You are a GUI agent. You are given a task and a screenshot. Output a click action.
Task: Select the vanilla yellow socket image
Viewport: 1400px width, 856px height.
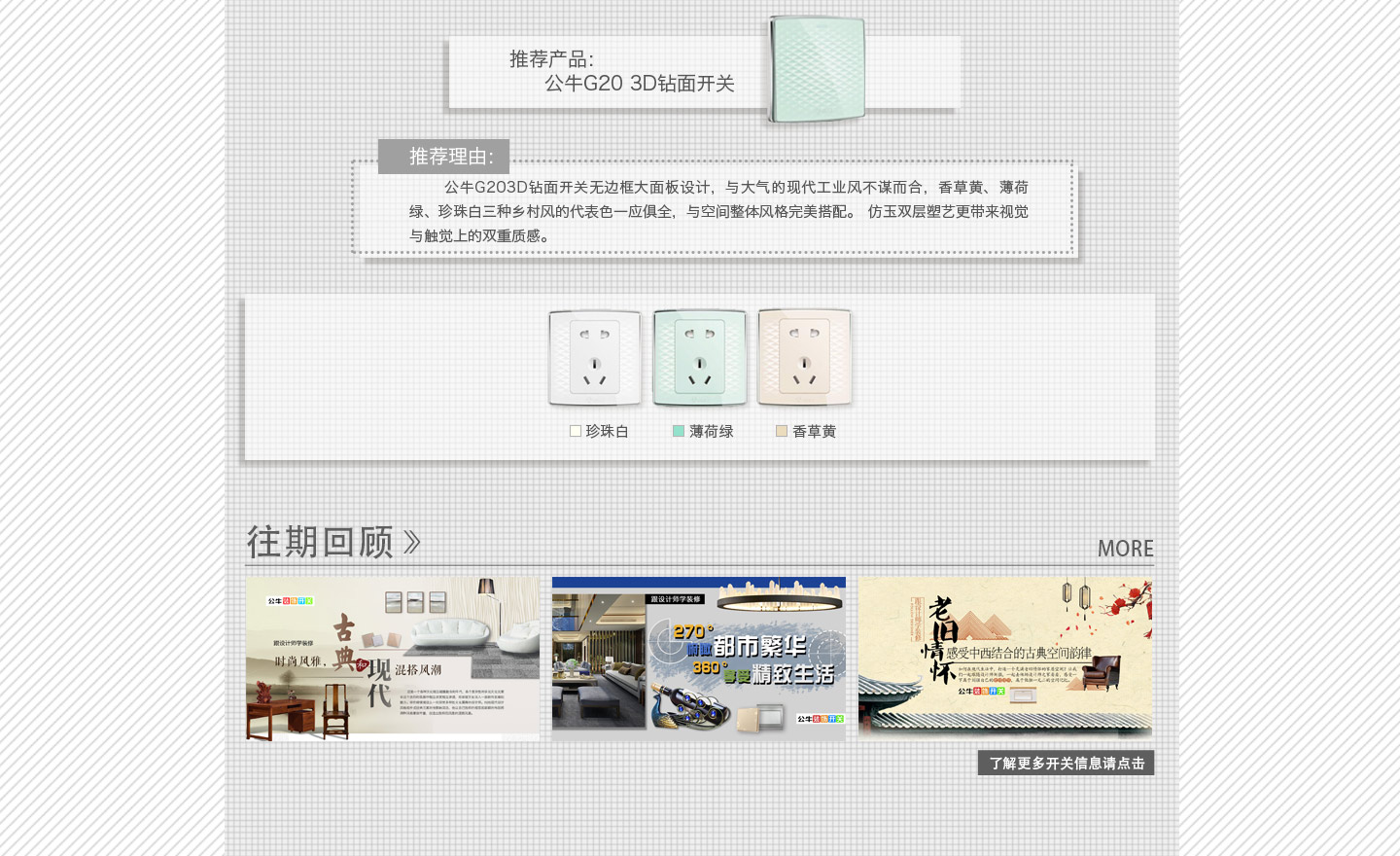pos(805,357)
